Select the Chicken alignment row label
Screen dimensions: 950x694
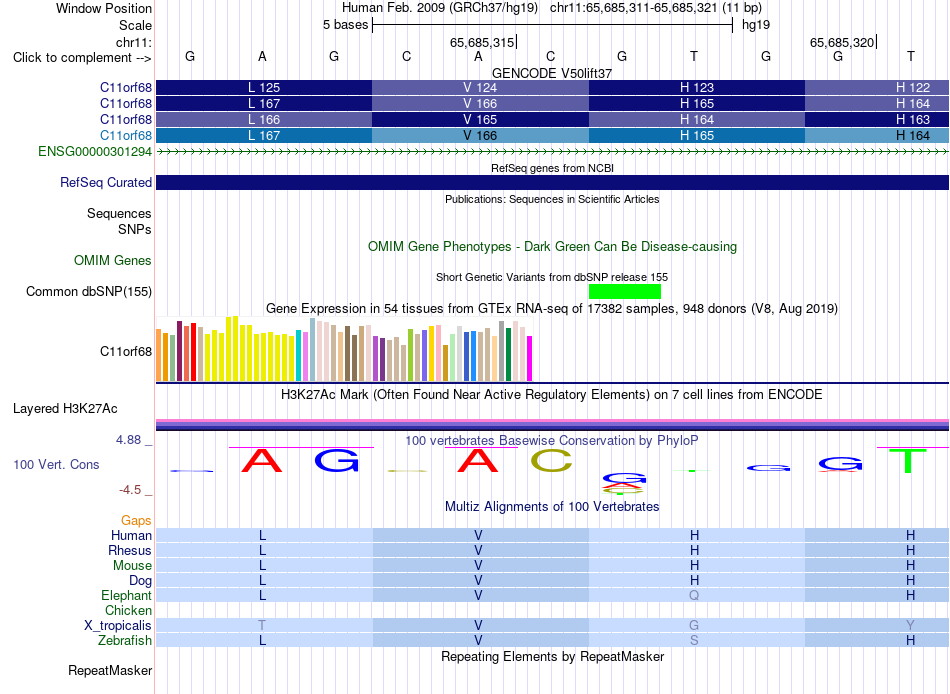coord(128,610)
